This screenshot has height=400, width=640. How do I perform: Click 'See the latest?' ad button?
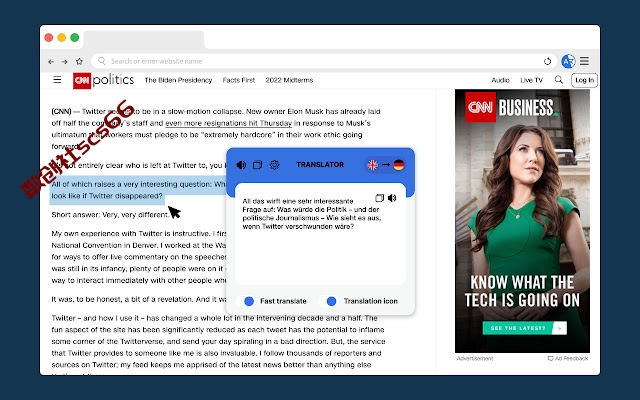point(524,328)
